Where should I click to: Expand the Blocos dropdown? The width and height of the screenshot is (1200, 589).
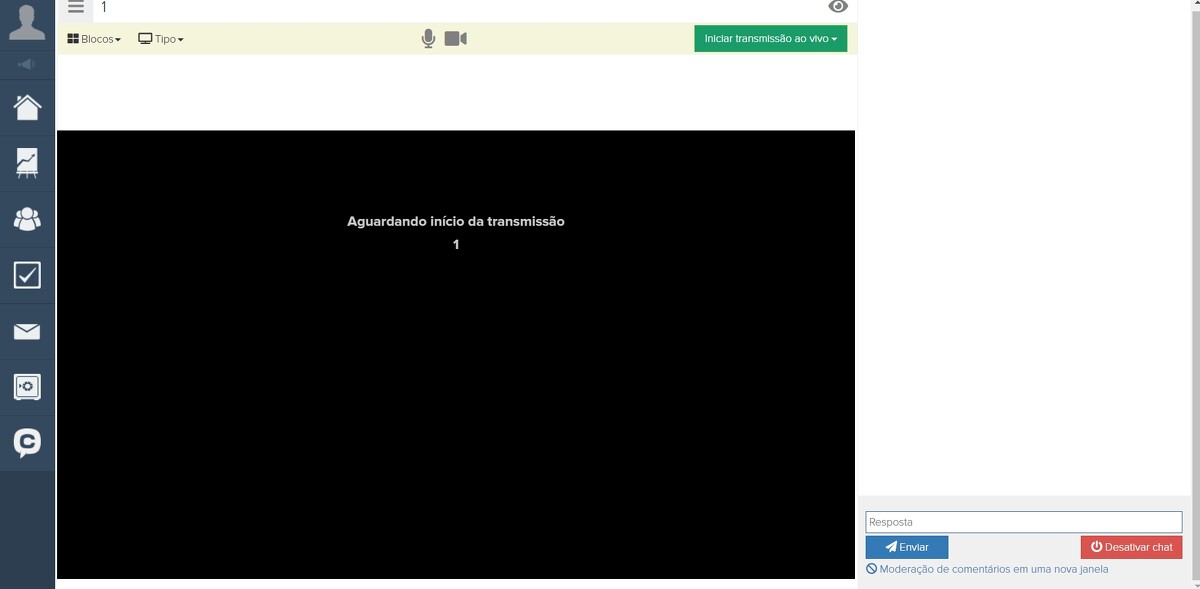click(x=94, y=39)
